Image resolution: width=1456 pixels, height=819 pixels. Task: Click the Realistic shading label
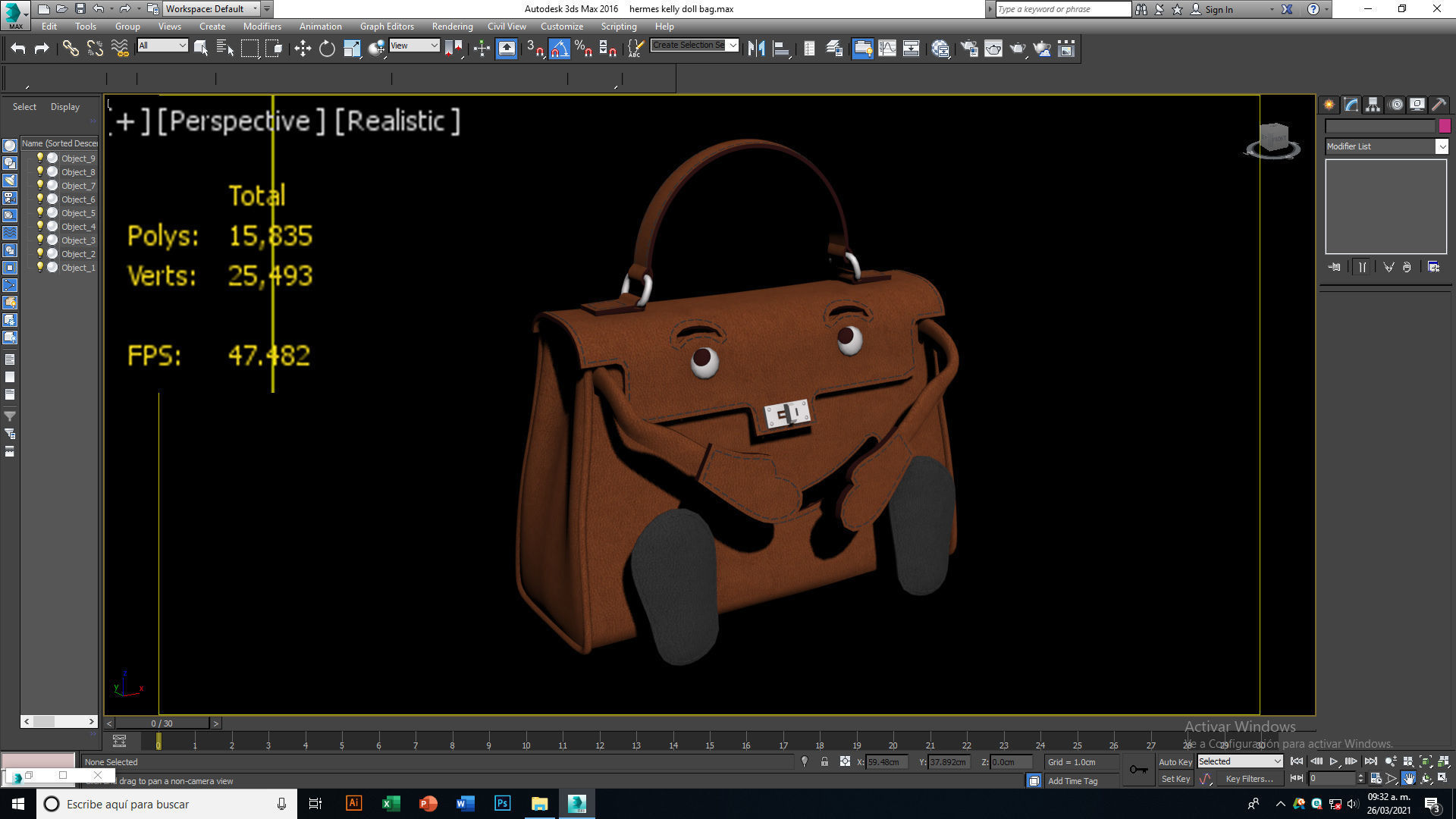397,121
